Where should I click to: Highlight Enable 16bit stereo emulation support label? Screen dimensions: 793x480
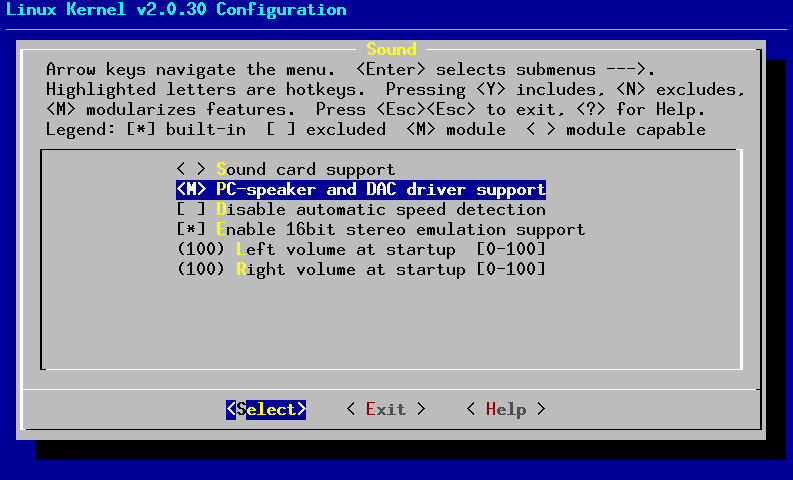pos(400,230)
